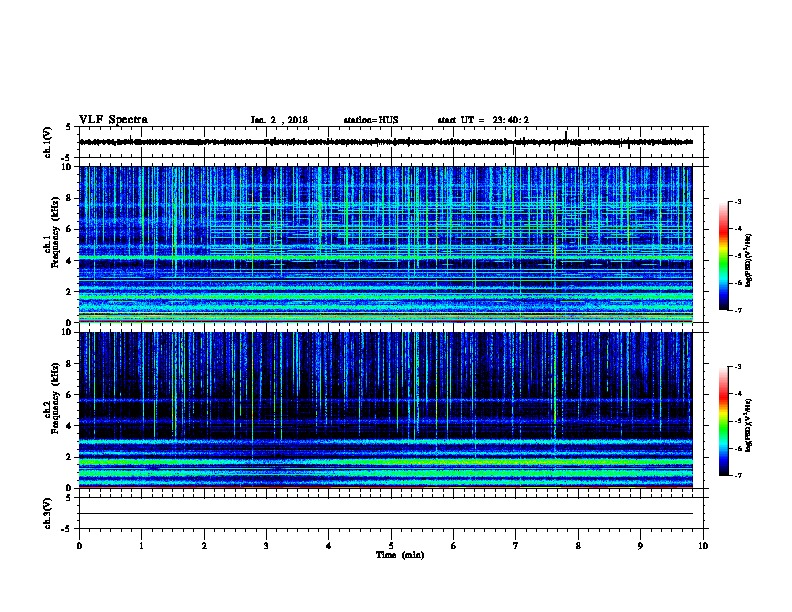Viewport: 792px width, 612px height.
Task: Click the ch.1 colorbar log(PSD) label
Action: coord(748,261)
